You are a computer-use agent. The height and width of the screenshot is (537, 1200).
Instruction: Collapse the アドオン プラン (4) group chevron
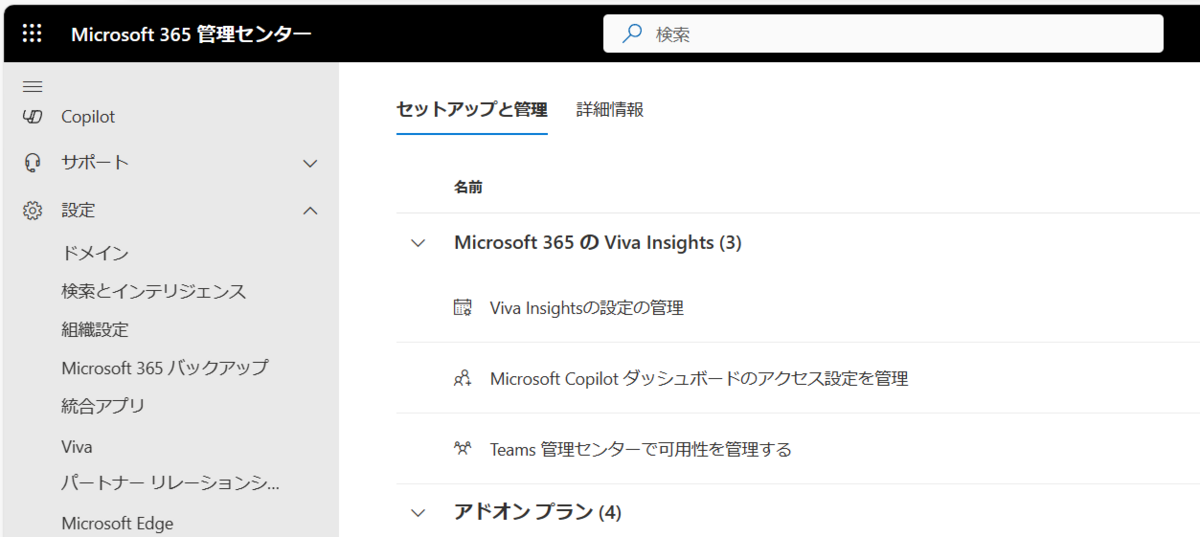(x=418, y=513)
